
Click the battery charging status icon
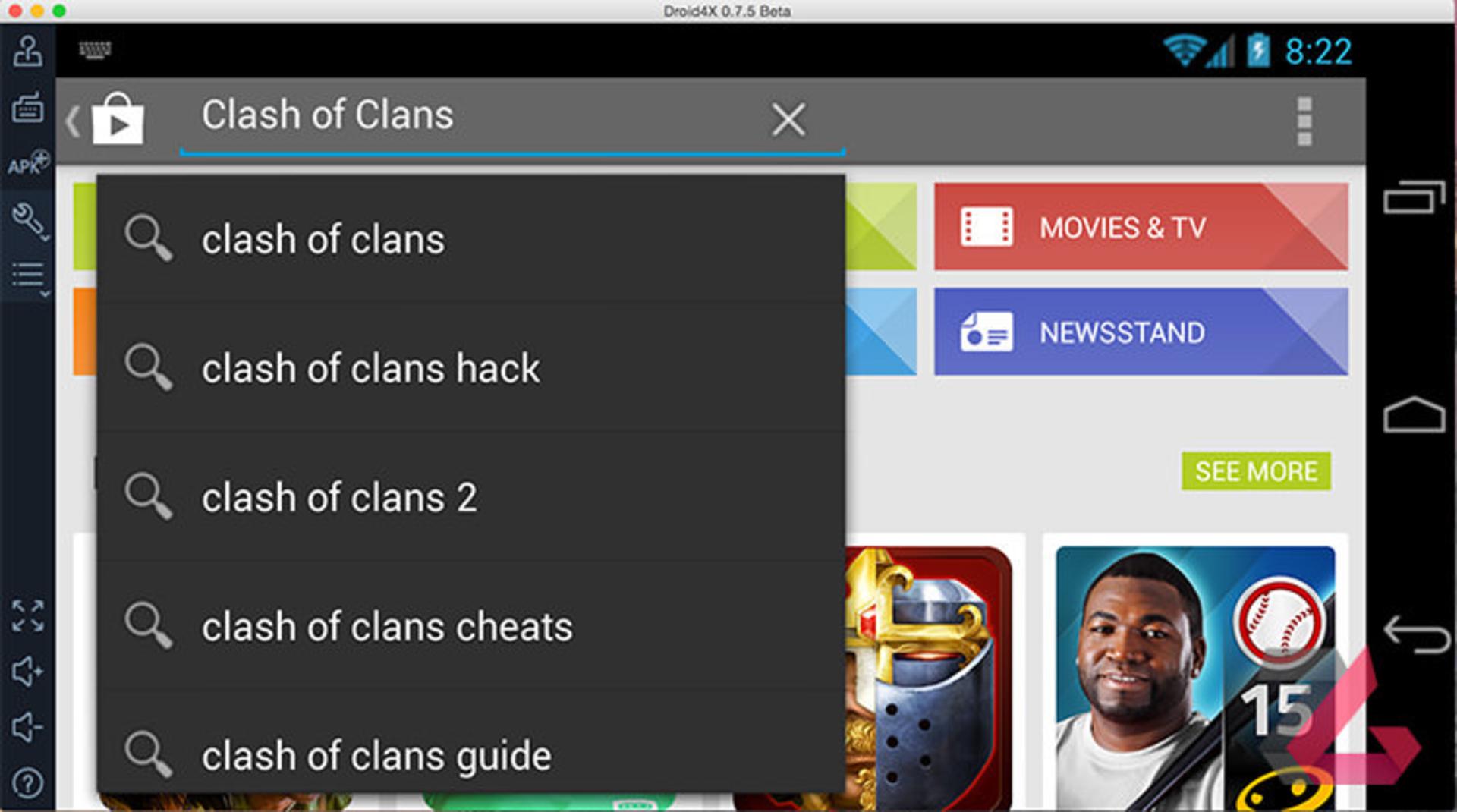coord(1258,50)
